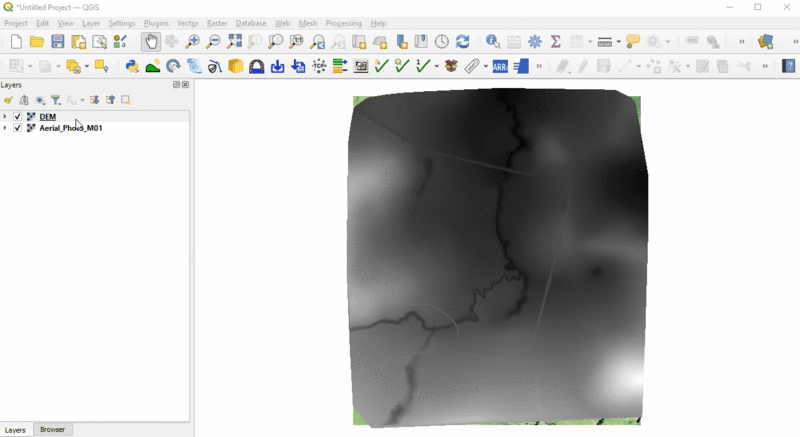The height and width of the screenshot is (437, 800).
Task: Expand the DEM layer tree node
Action: (5, 117)
